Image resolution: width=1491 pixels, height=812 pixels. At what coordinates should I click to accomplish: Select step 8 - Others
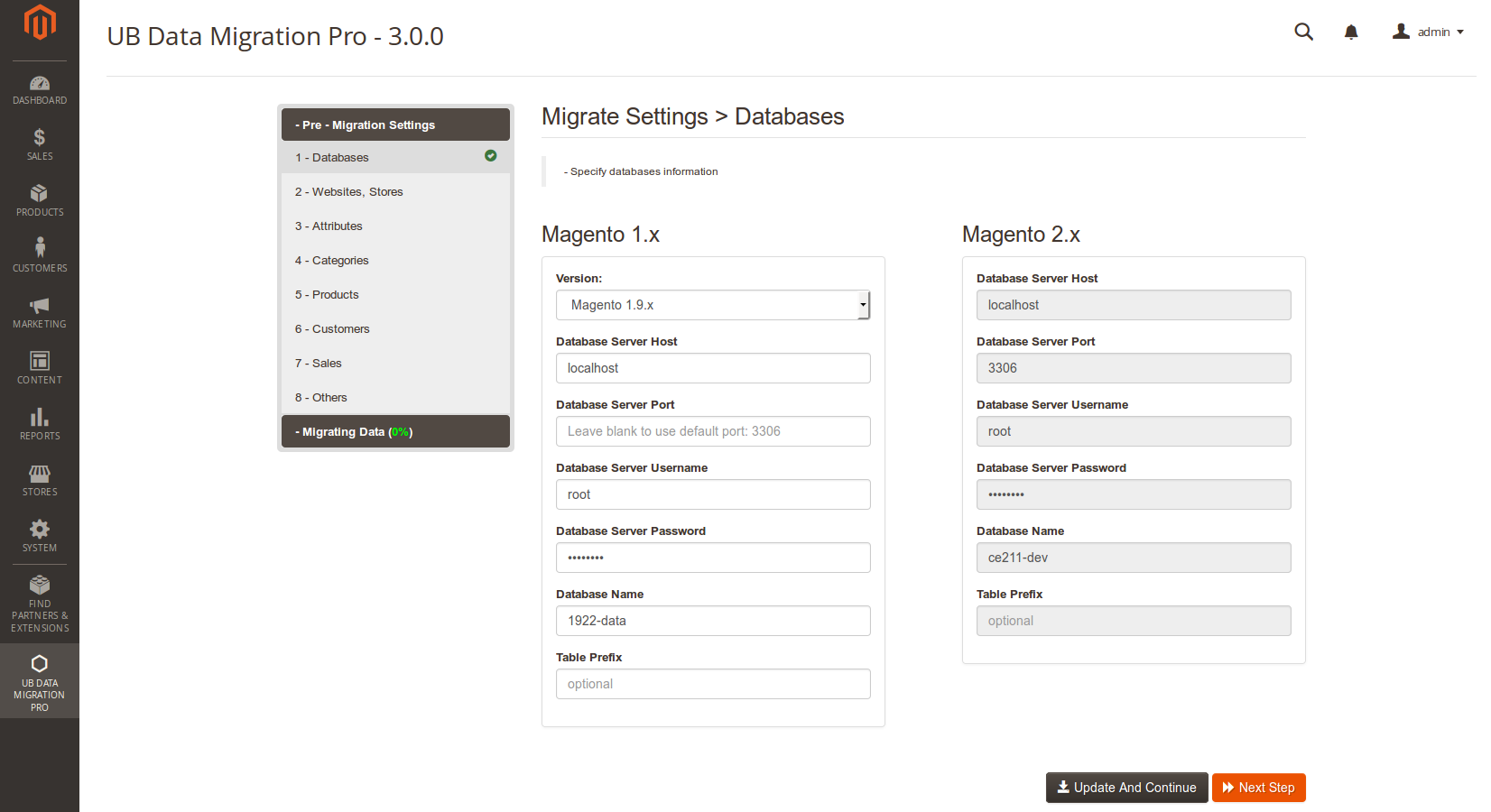395,397
